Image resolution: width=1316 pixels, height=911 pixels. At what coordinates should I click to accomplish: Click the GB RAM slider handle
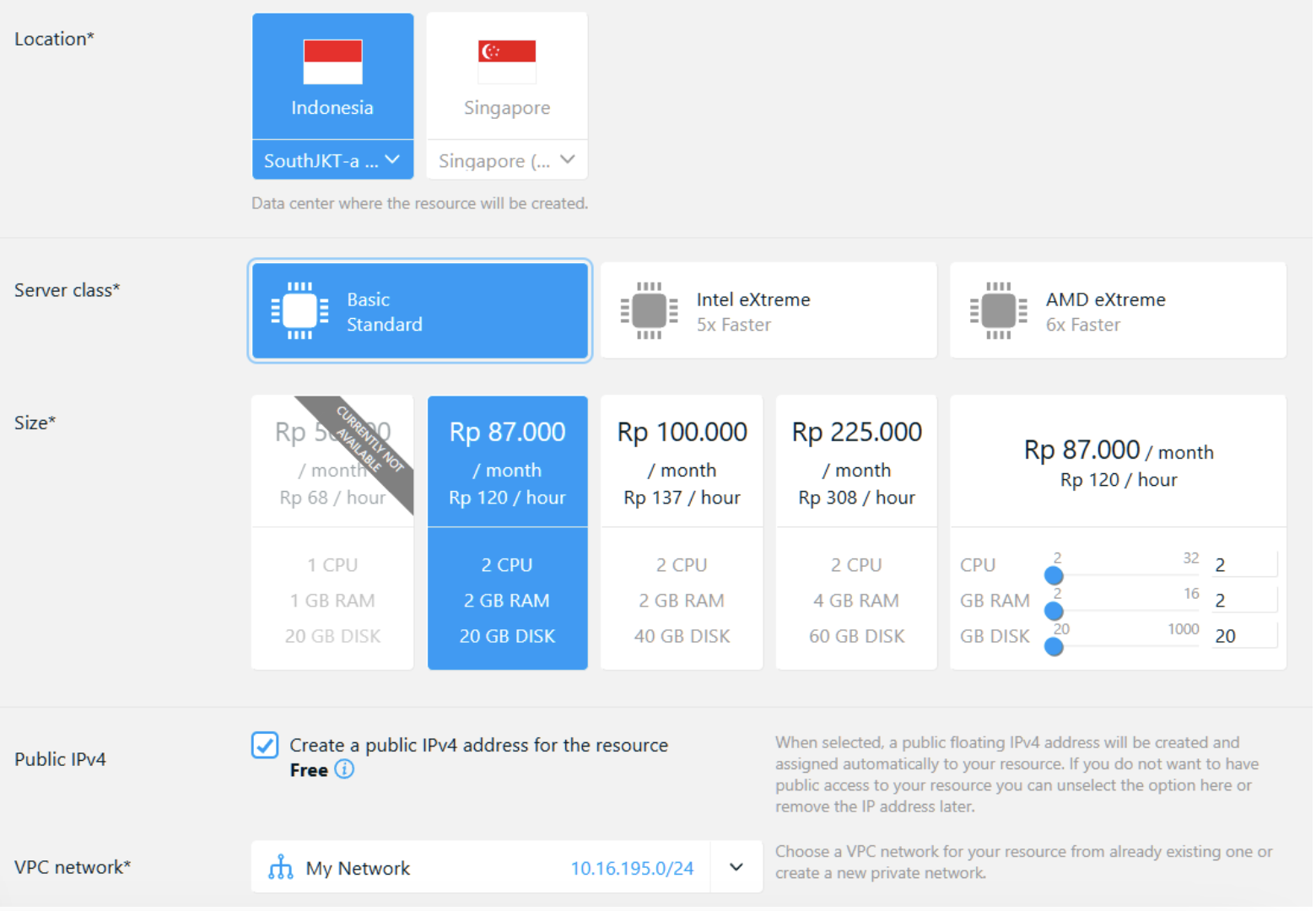[1054, 612]
